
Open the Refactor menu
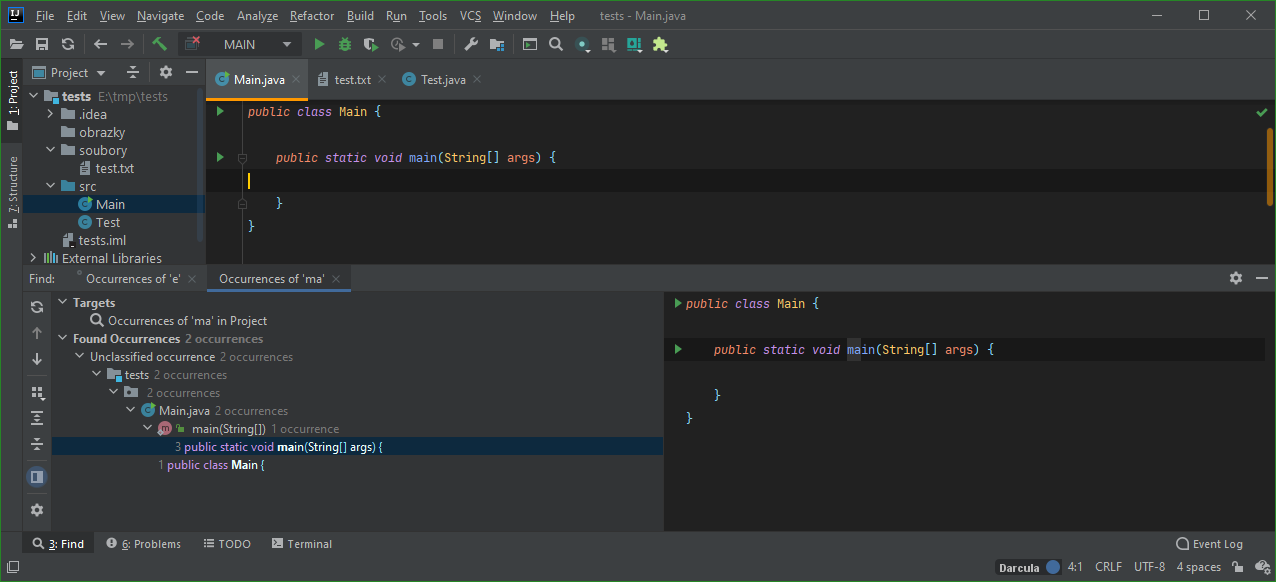pyautogui.click(x=311, y=15)
